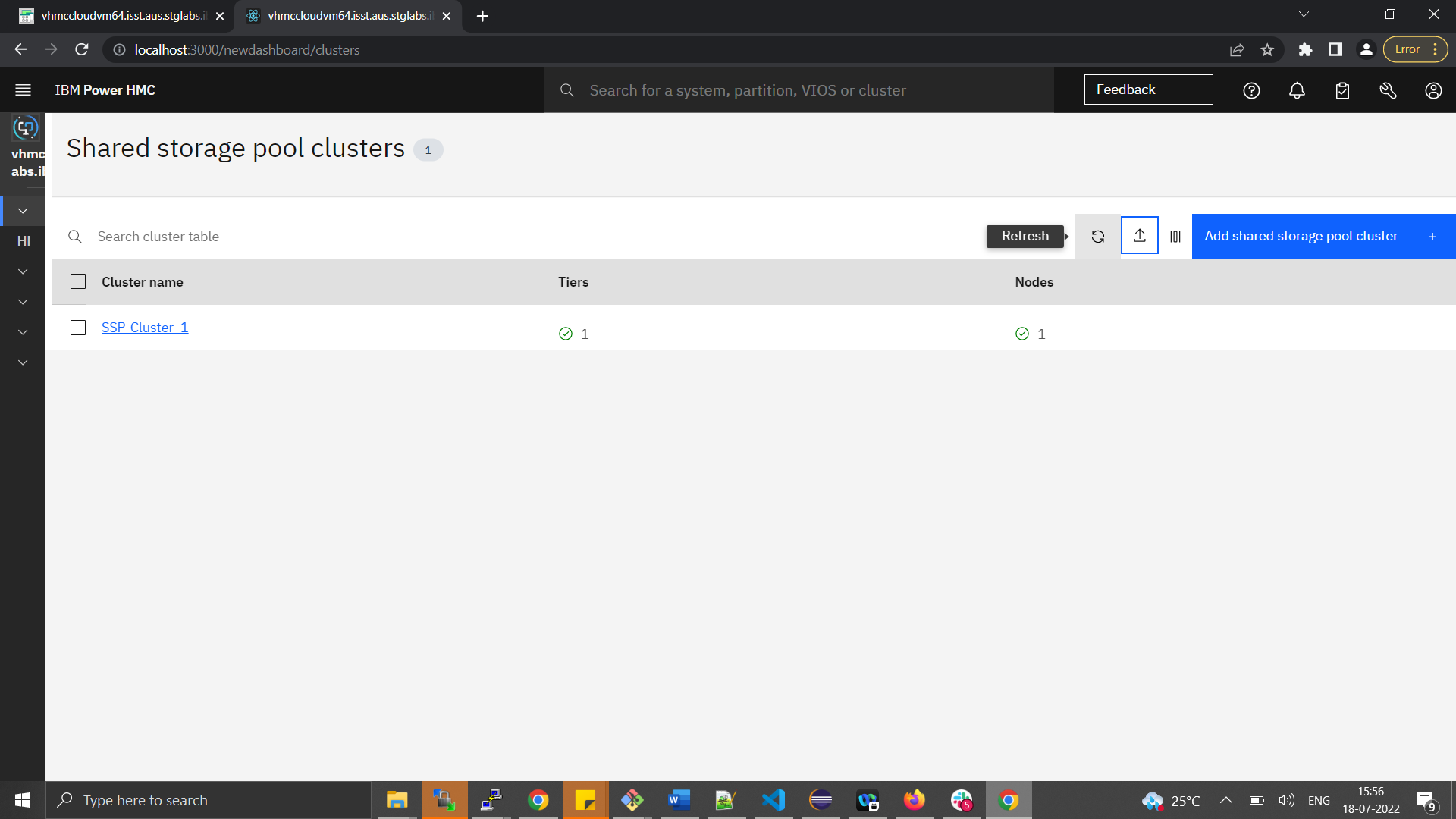The image size is (1456, 819).
Task: Click the Feedback button
Action: pos(1148,89)
